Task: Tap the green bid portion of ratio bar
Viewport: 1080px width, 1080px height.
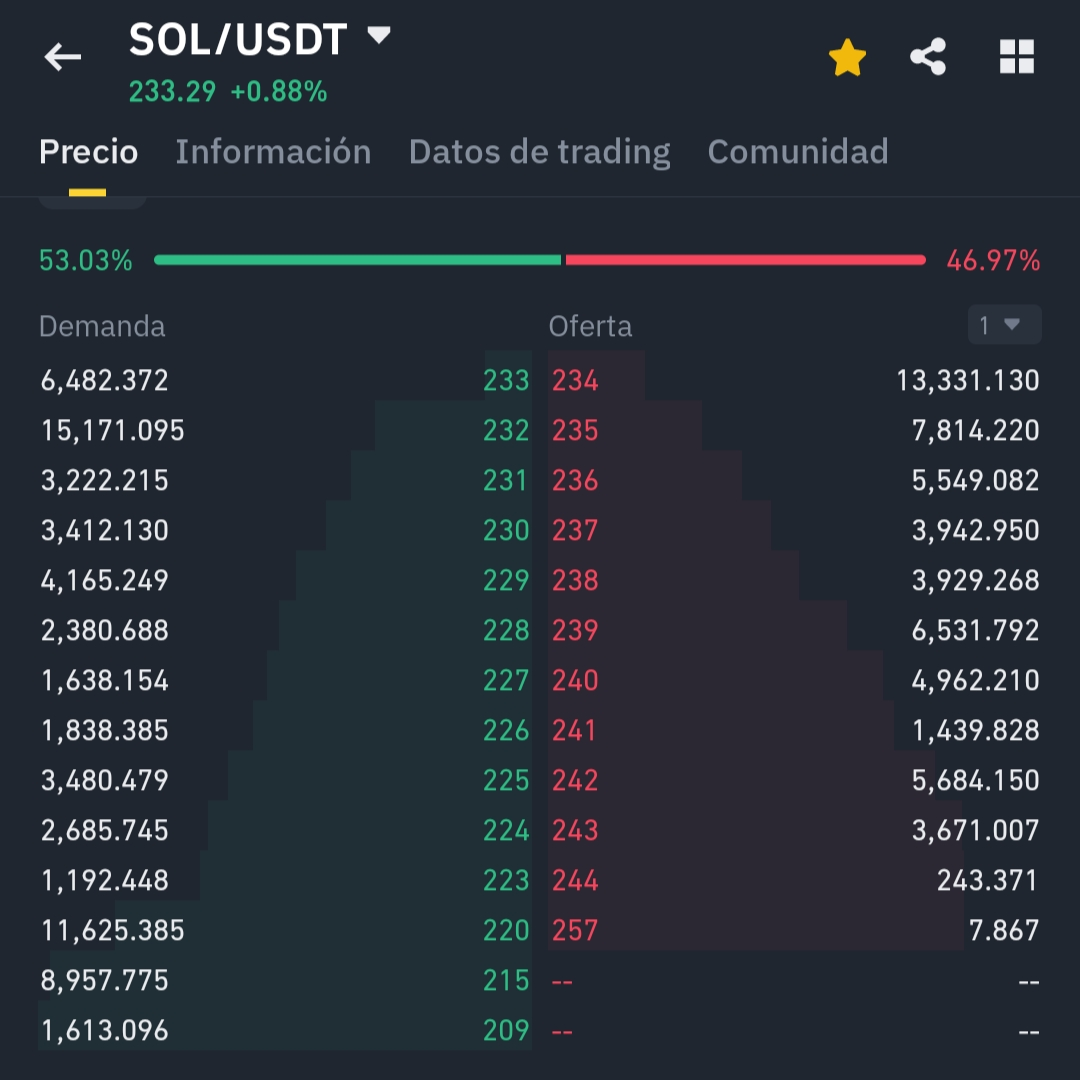Action: click(x=357, y=260)
